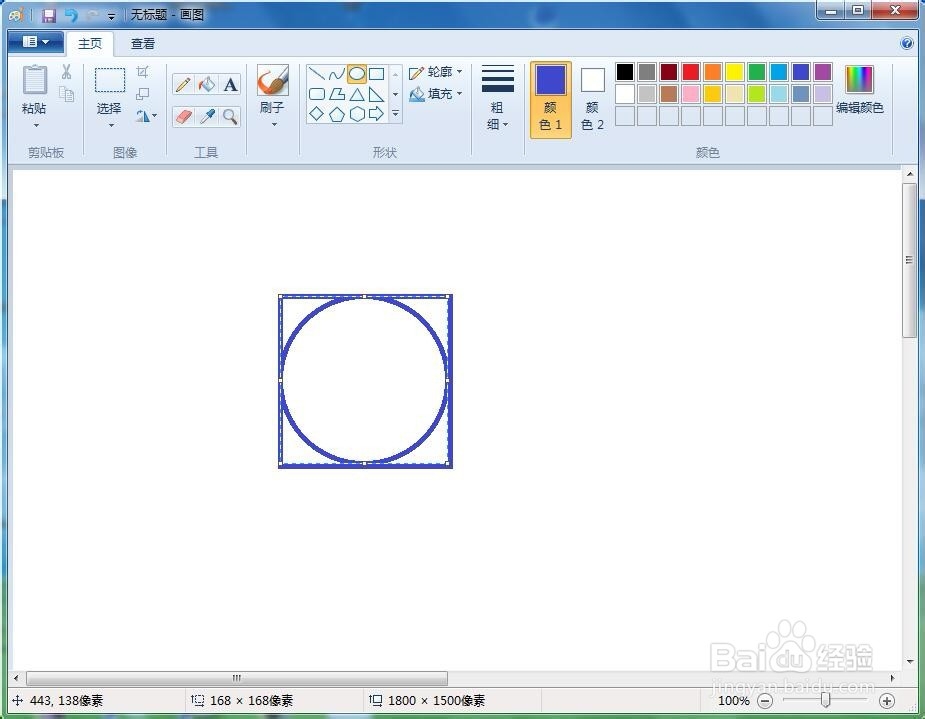Choose the Rounded rectangle shape
Viewport: 925px width, 719px height.
click(317, 94)
